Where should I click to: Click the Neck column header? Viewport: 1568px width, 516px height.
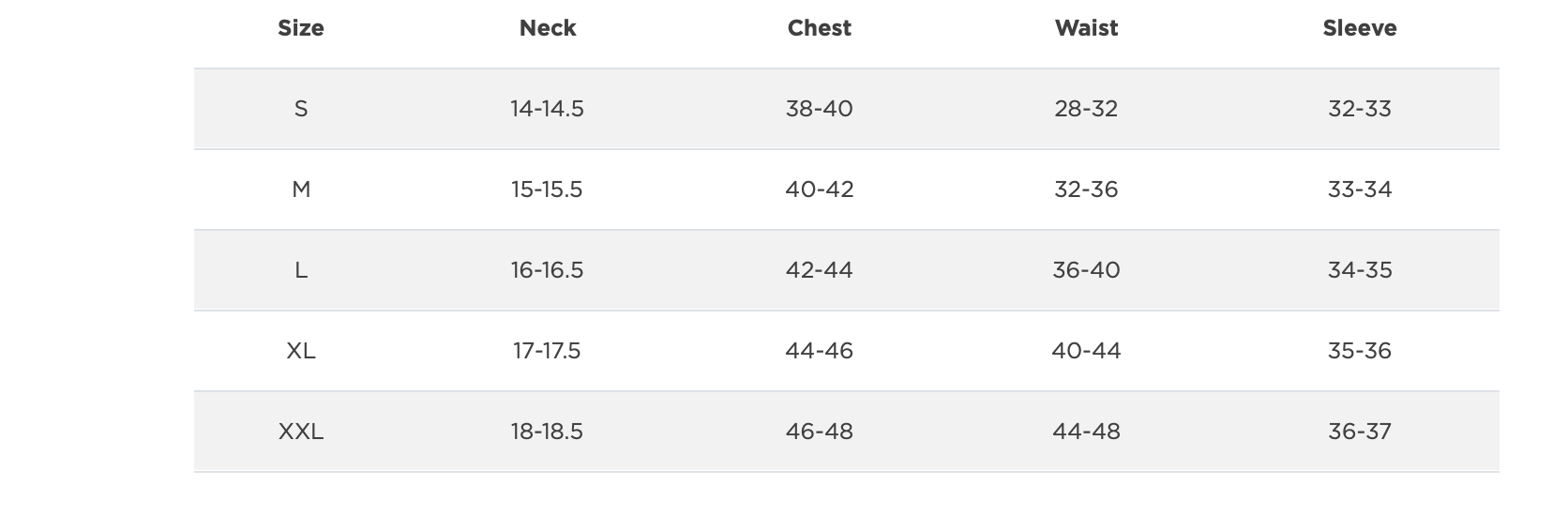pyautogui.click(x=548, y=28)
